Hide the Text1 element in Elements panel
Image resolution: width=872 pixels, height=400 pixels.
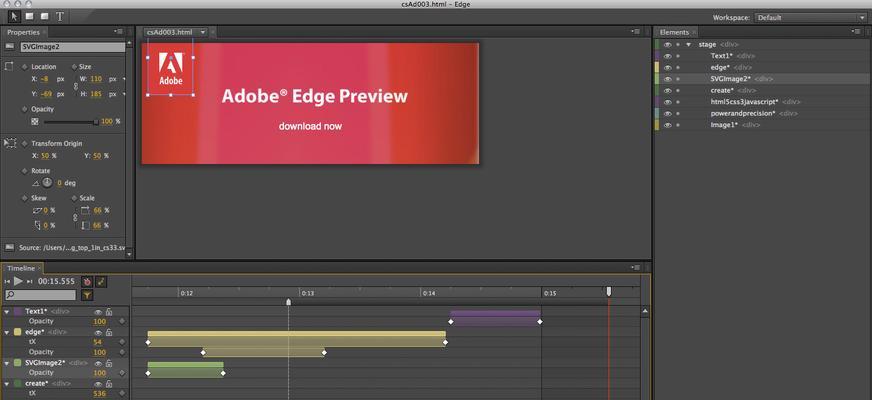pos(668,56)
